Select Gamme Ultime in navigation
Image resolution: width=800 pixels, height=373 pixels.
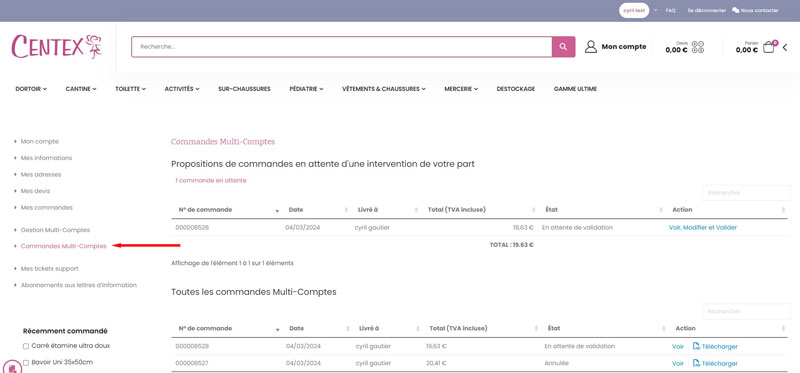[x=575, y=89]
